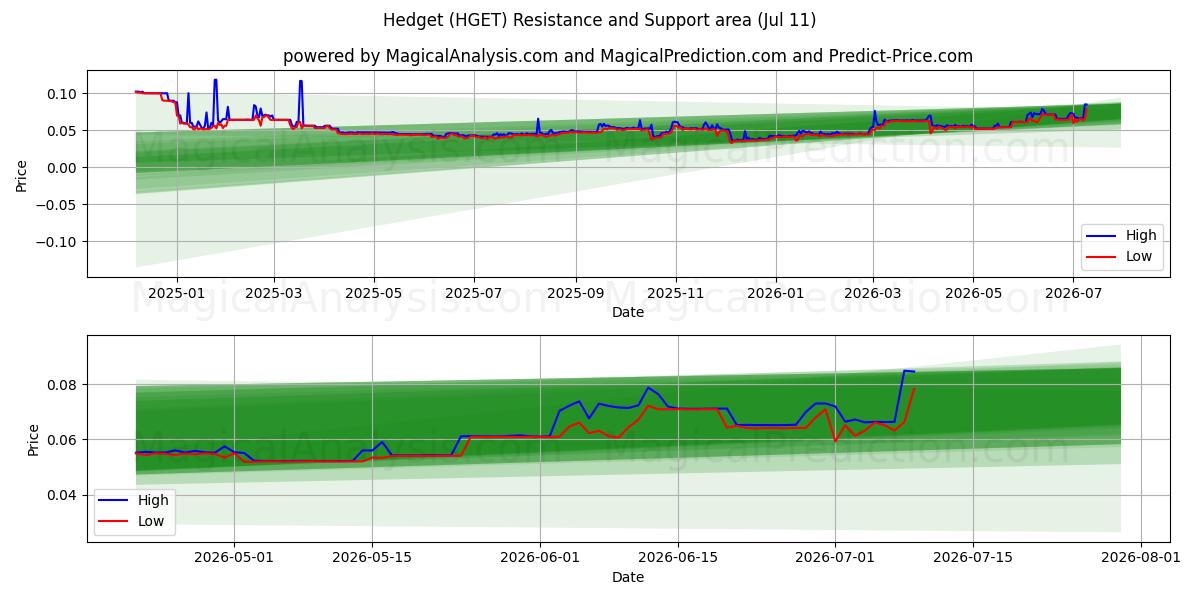
Task: Select the bottom chart 'Date' axis label
Action: click(x=628, y=577)
